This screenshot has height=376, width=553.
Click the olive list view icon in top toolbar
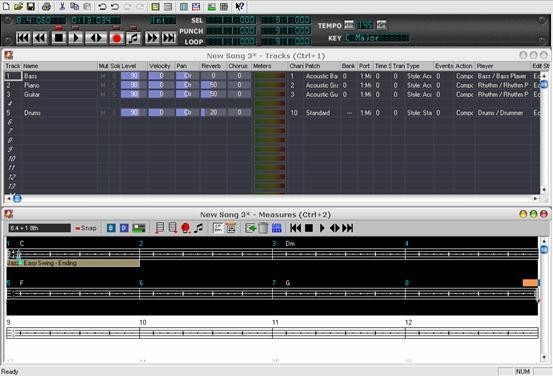155,6
